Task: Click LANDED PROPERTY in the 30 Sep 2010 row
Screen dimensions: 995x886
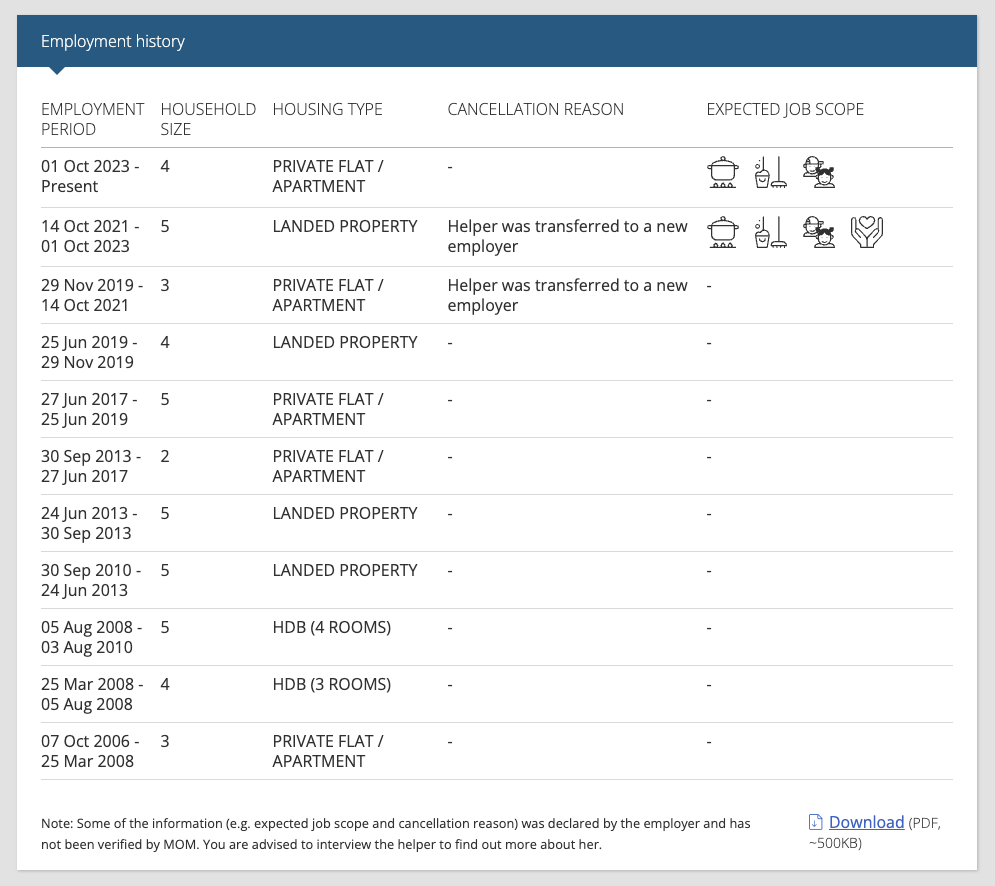Action: pos(345,570)
